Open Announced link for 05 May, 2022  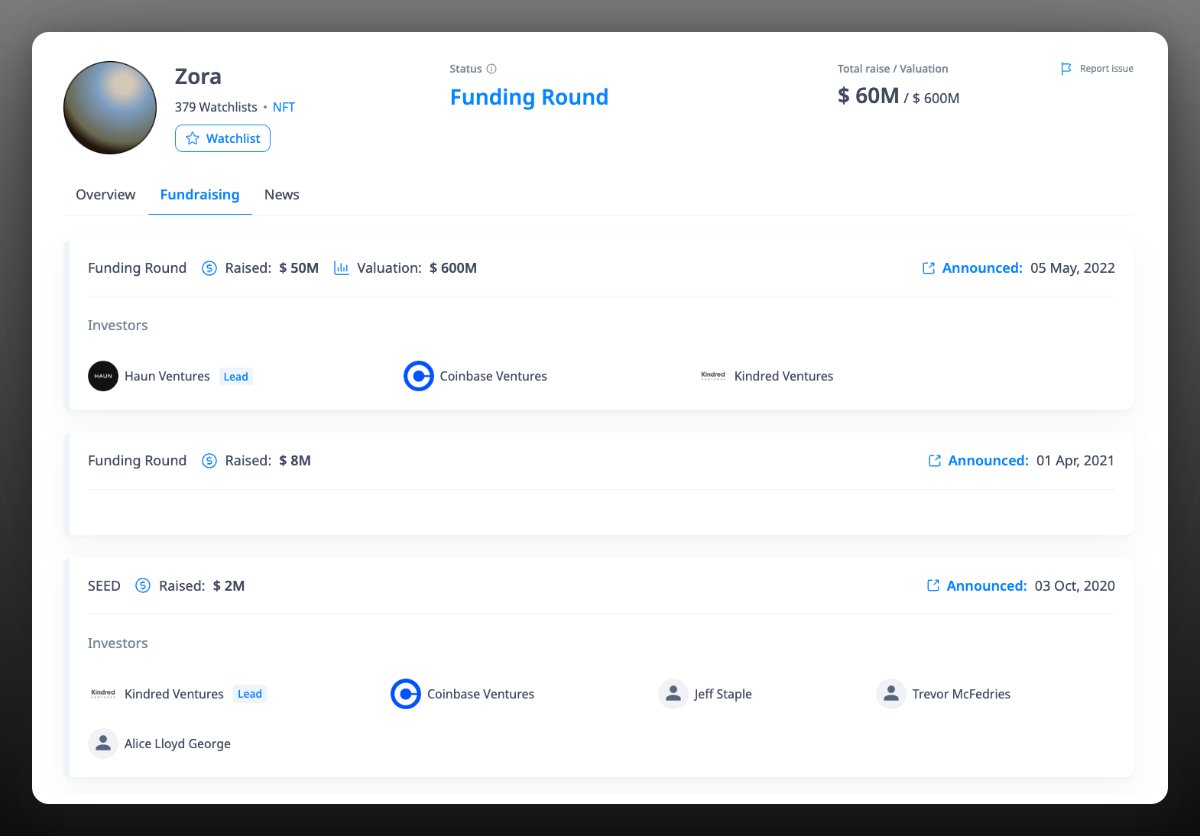[x=982, y=268]
